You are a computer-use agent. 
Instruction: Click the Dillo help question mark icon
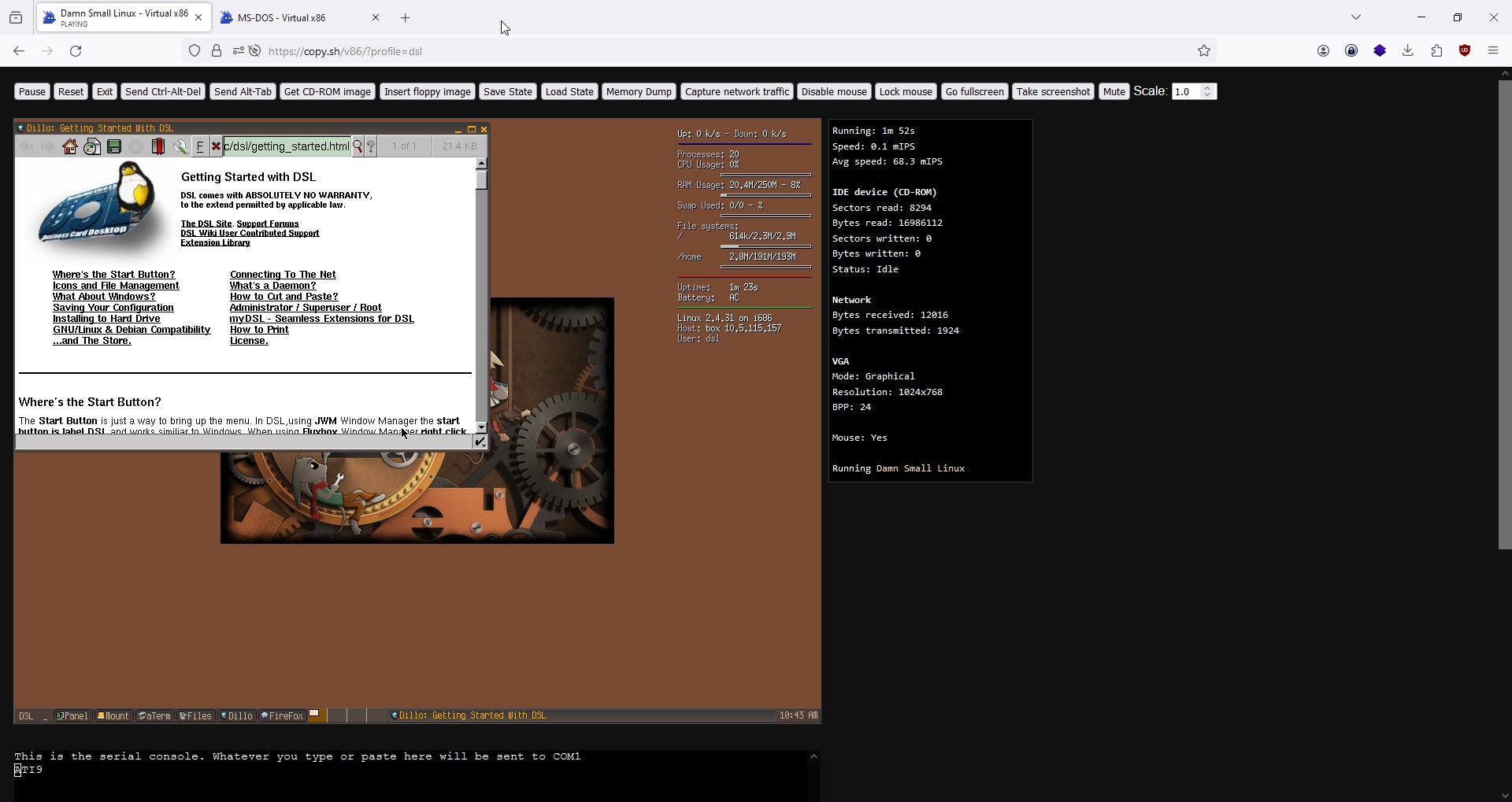[x=371, y=146]
